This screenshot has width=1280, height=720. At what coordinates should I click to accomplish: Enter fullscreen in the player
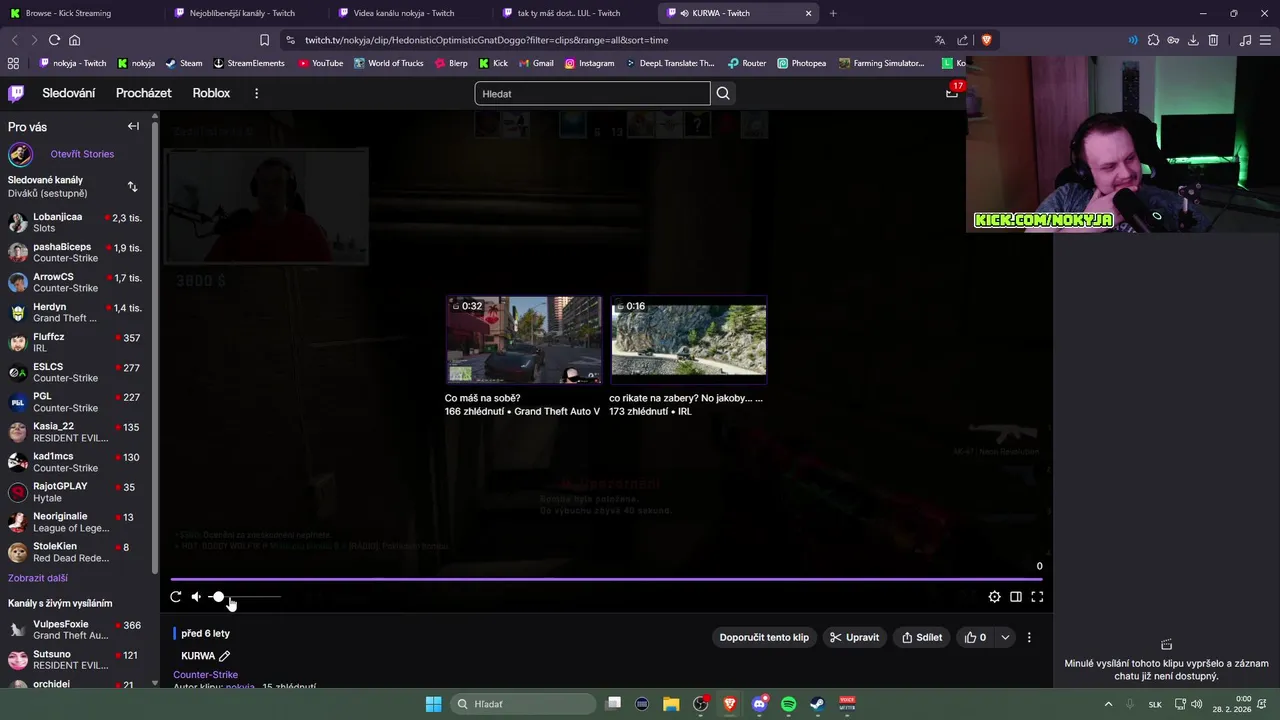pyautogui.click(x=1037, y=597)
